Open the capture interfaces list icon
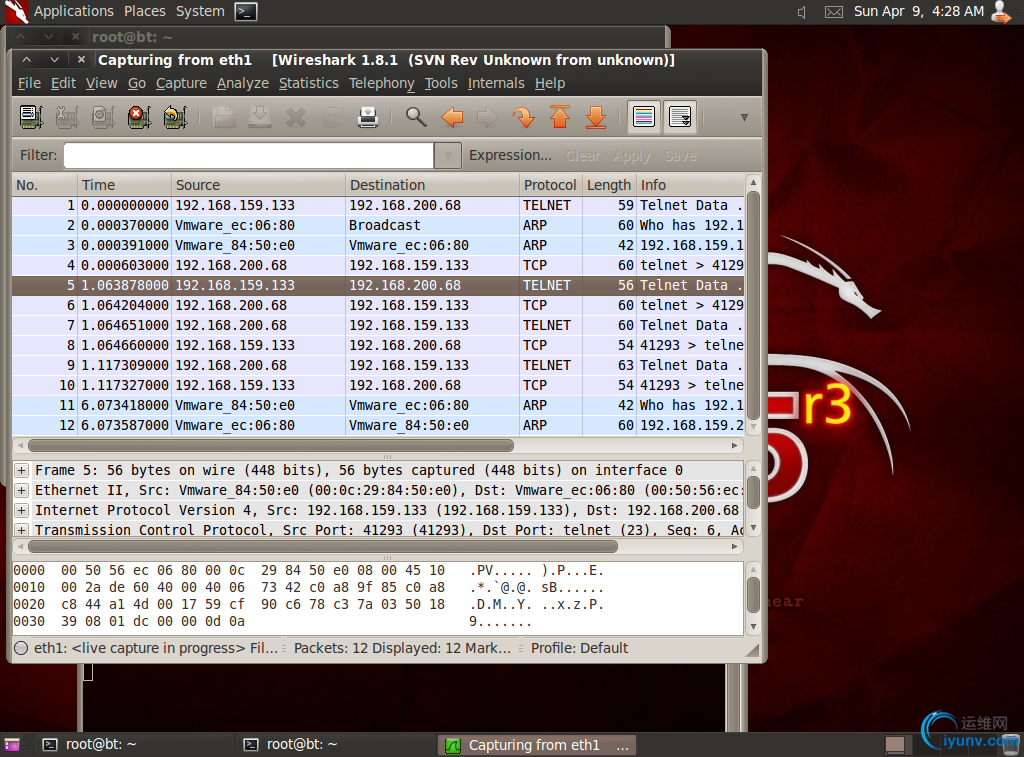Viewport: 1024px width, 757px height. (x=31, y=118)
